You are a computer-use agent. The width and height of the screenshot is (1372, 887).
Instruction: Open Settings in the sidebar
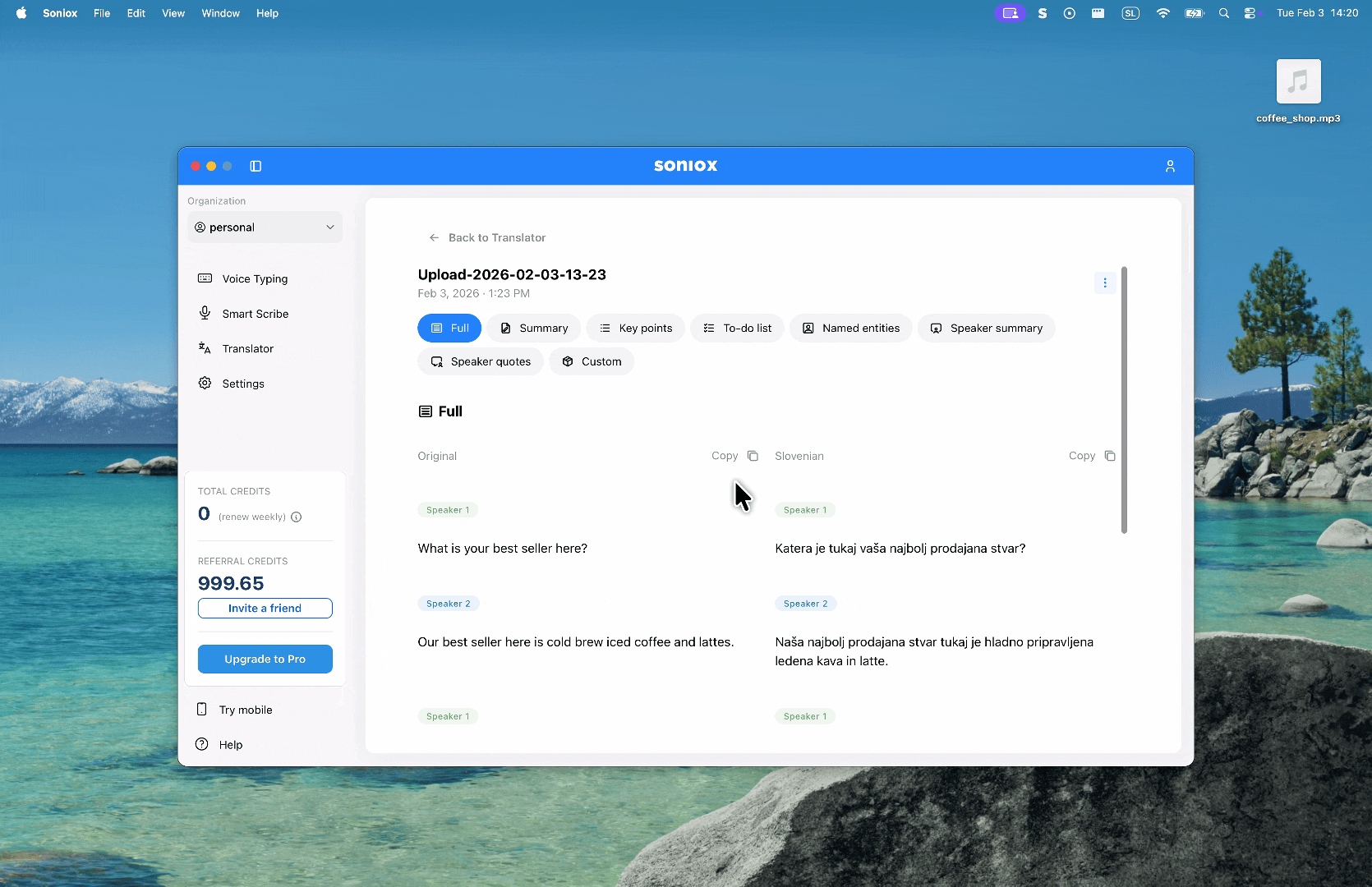(x=242, y=384)
